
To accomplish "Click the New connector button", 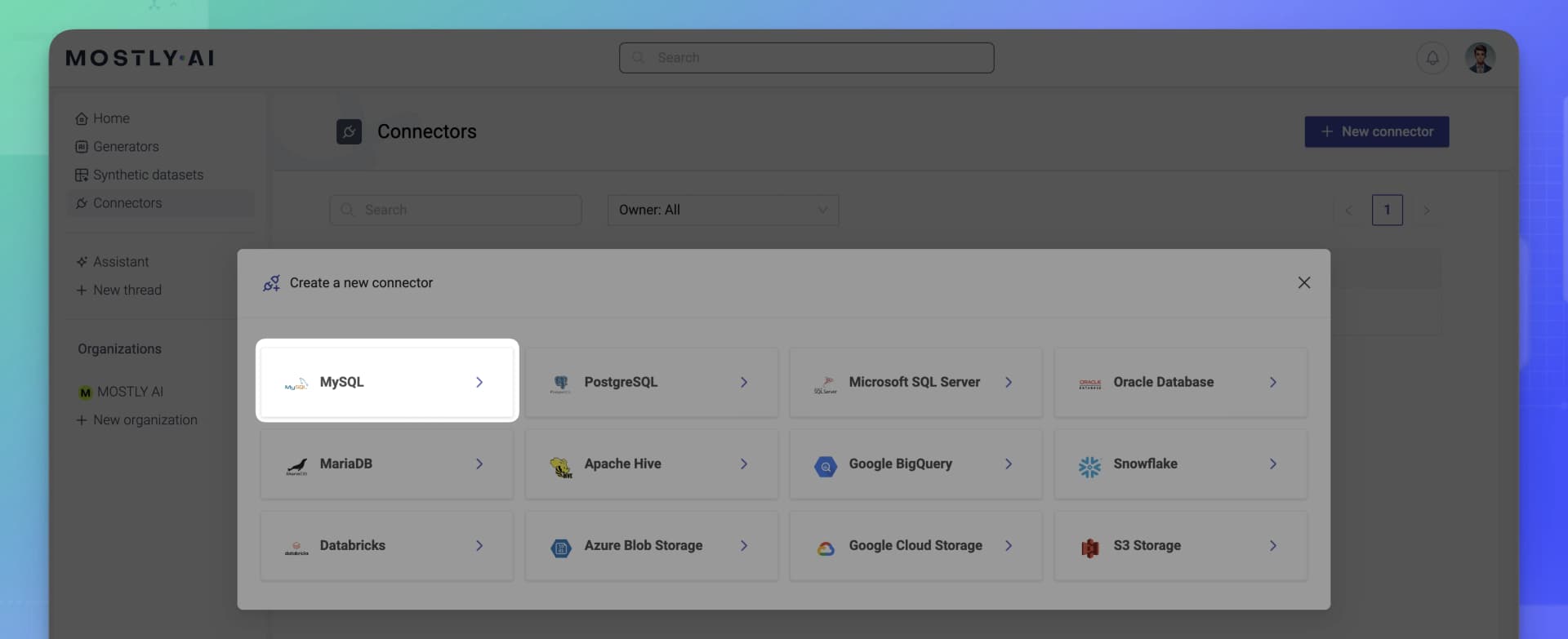I will 1377,131.
